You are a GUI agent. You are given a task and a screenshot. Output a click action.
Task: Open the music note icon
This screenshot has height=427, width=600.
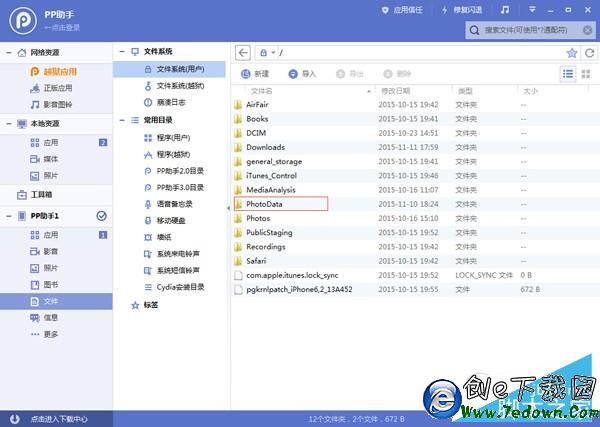505,10
